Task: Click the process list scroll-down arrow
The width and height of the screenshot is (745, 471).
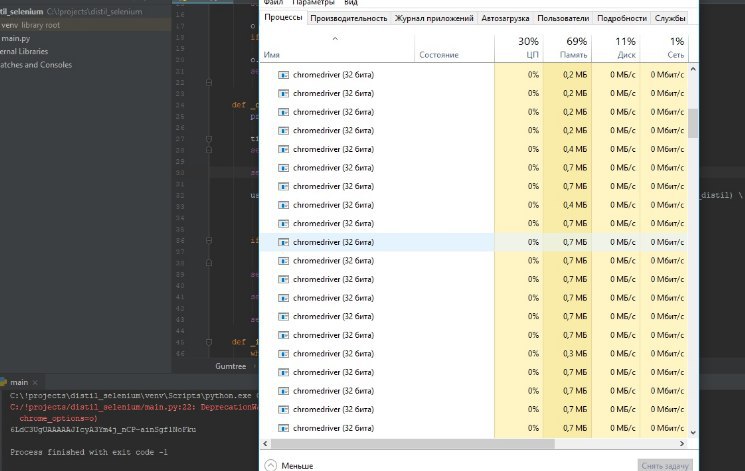Action: coord(693,432)
